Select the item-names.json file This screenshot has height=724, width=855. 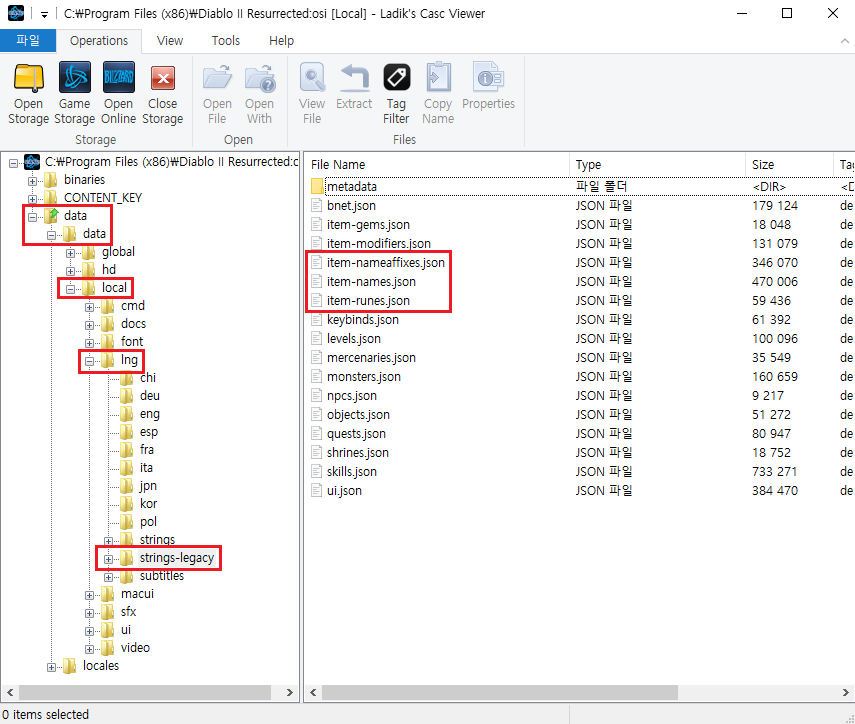click(371, 282)
